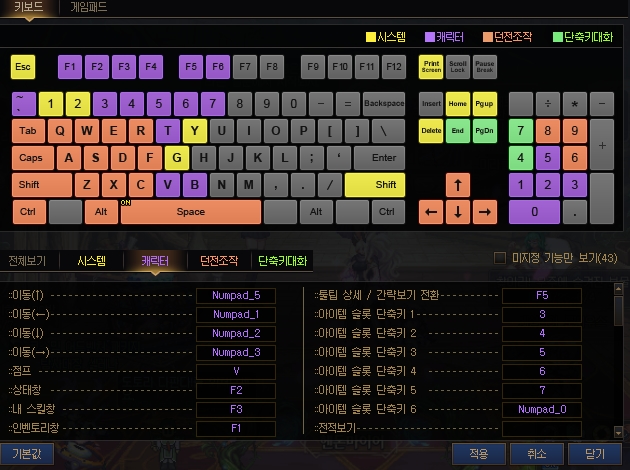The image size is (630, 470).
Task: Switch to the 게임패드 tab
Action: (x=89, y=7)
